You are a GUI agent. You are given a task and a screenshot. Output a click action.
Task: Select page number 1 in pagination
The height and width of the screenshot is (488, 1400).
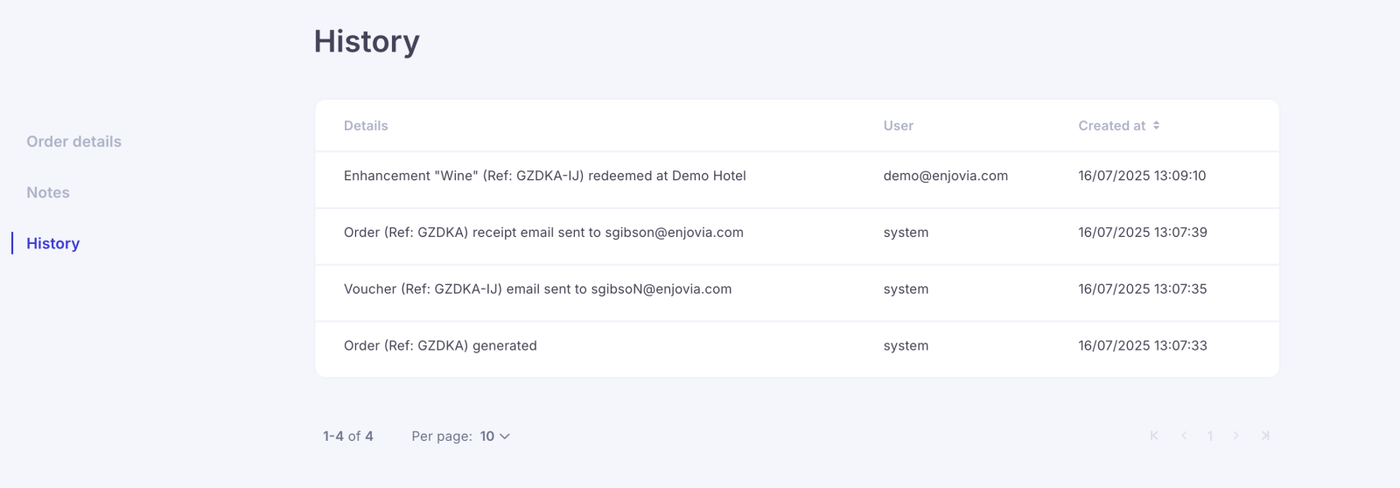[x=1210, y=436]
